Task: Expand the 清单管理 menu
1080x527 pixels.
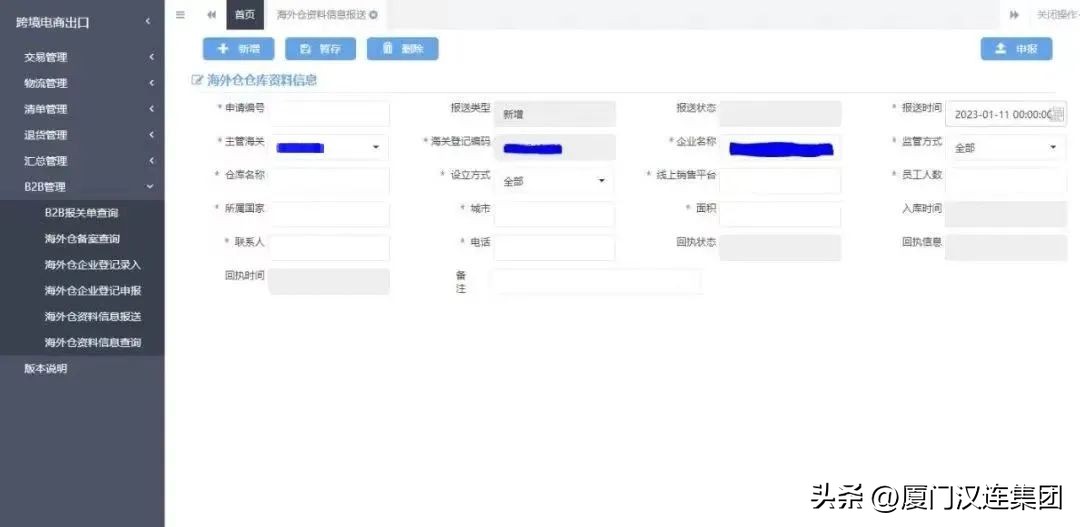Action: click(83, 109)
